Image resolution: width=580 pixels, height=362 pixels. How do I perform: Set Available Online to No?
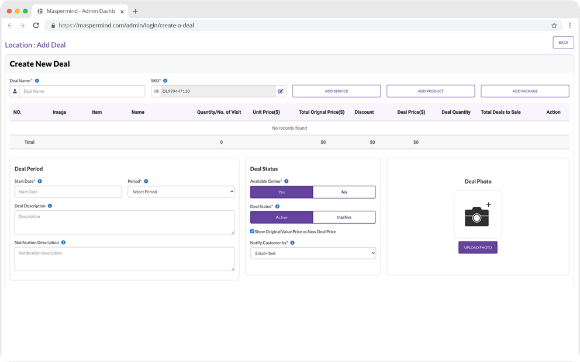tap(344, 192)
